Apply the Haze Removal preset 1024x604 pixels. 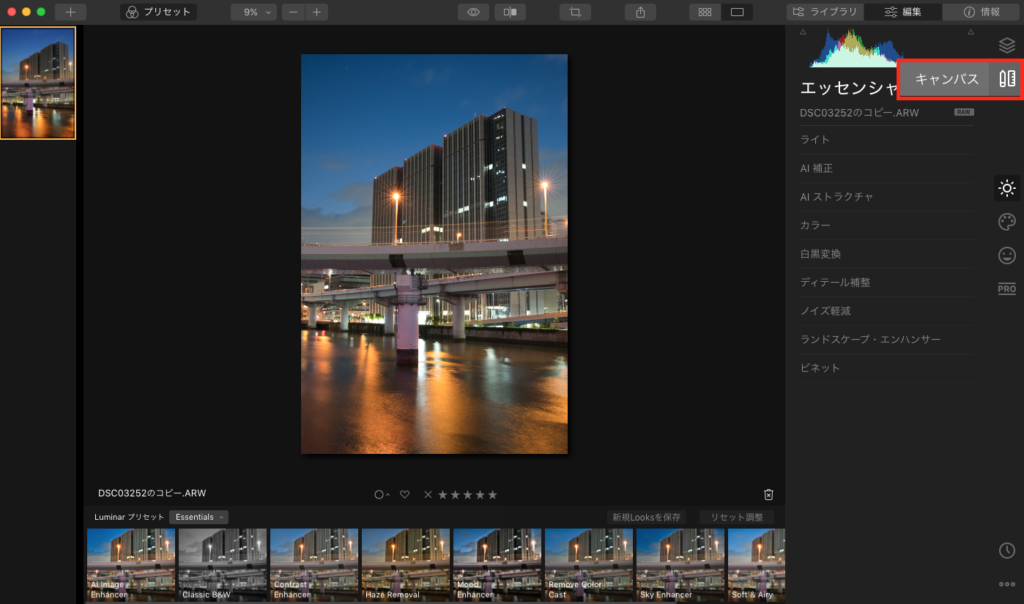tap(406, 565)
